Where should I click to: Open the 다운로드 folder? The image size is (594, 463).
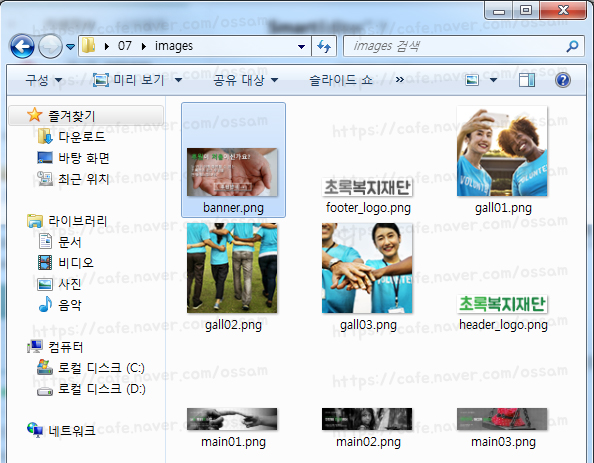(x=82, y=137)
